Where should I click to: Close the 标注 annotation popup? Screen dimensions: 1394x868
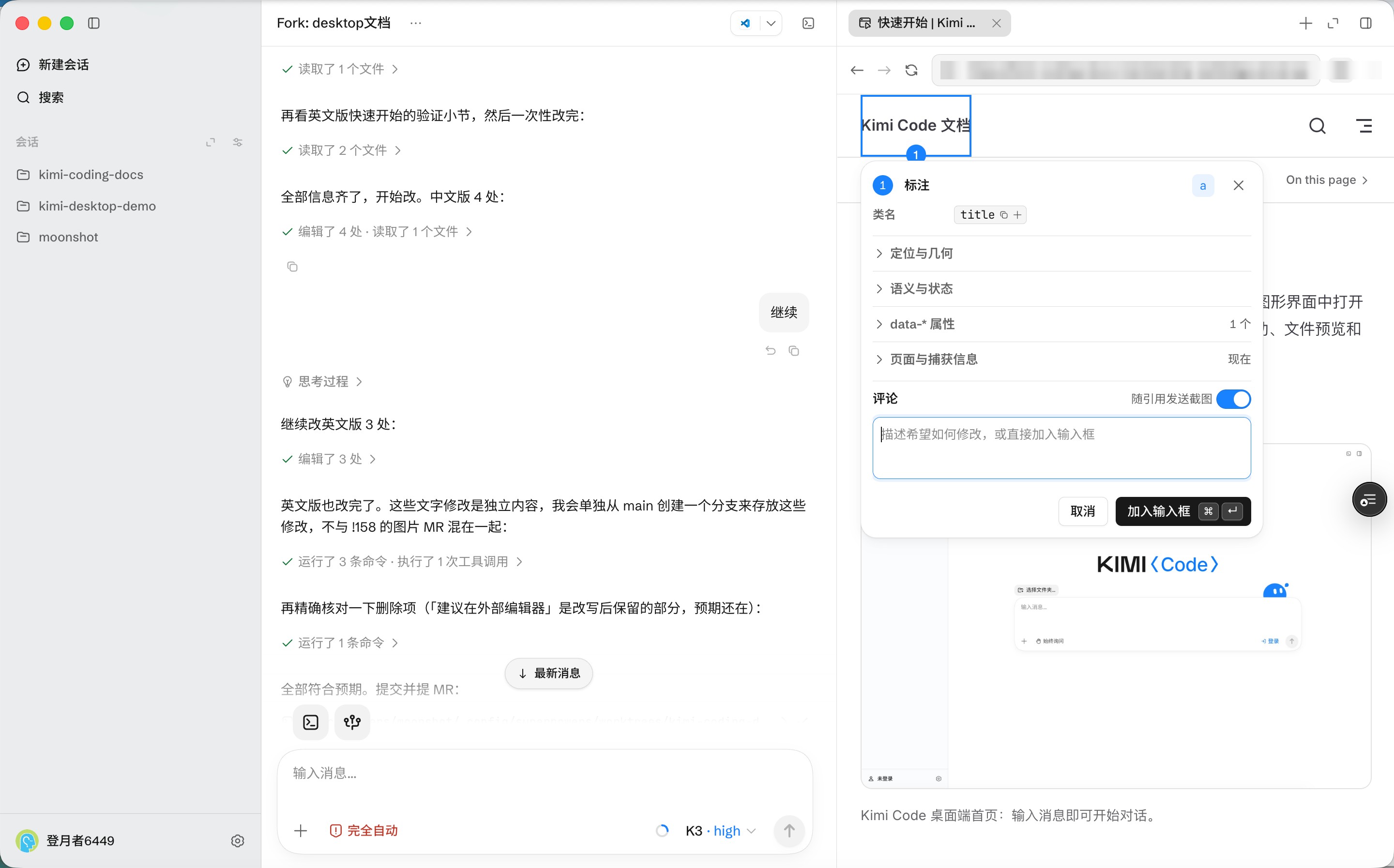point(1239,185)
